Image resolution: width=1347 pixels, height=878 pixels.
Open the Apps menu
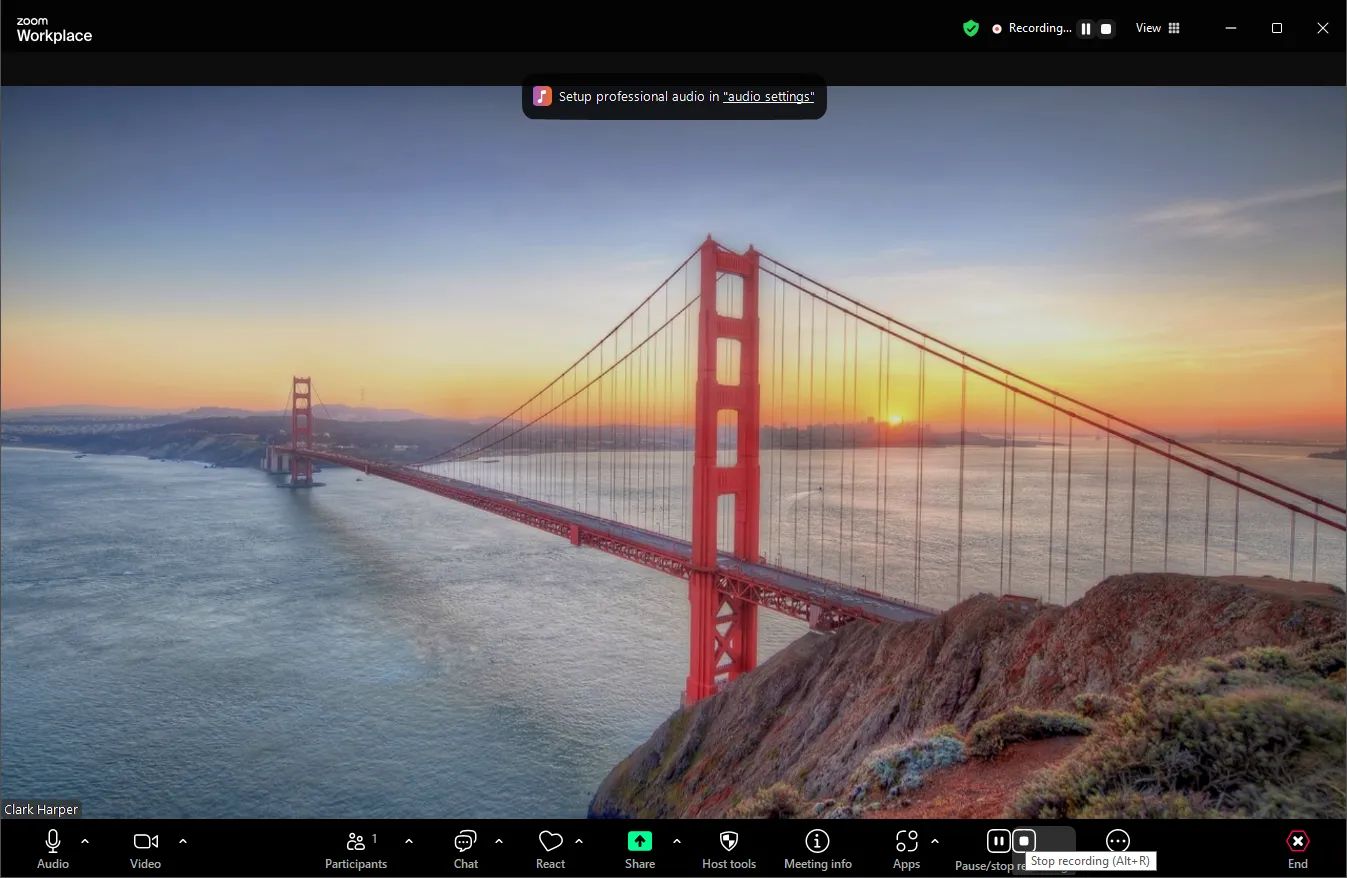point(906,849)
